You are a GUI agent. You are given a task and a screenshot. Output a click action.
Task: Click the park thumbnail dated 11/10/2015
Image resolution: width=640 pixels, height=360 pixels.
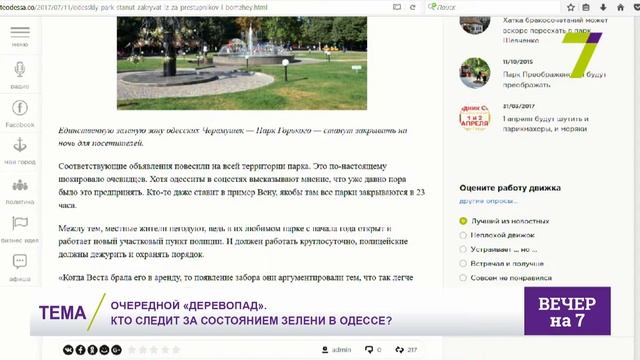coord(475,73)
